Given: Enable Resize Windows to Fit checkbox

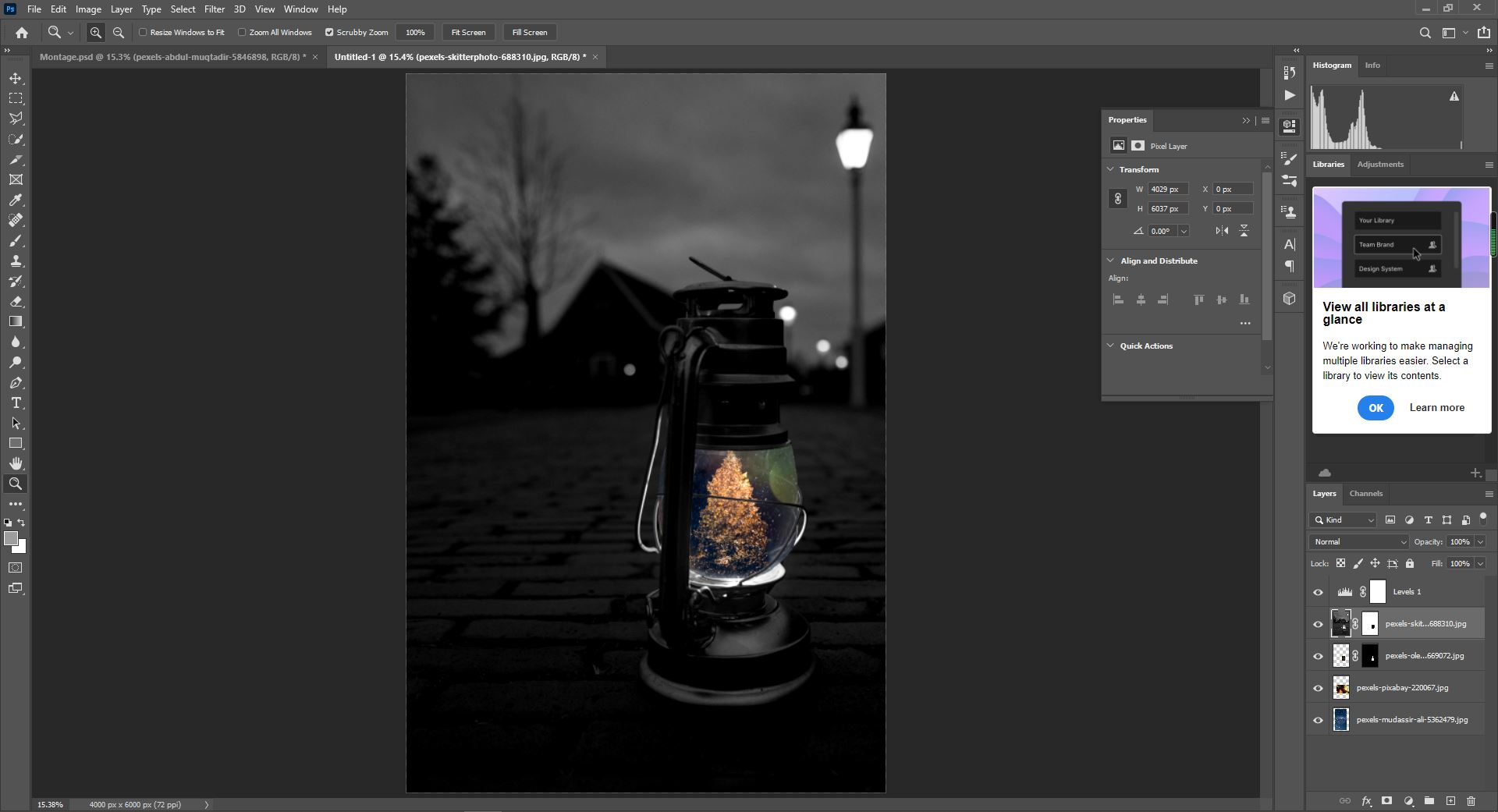Looking at the screenshot, I should (x=143, y=33).
